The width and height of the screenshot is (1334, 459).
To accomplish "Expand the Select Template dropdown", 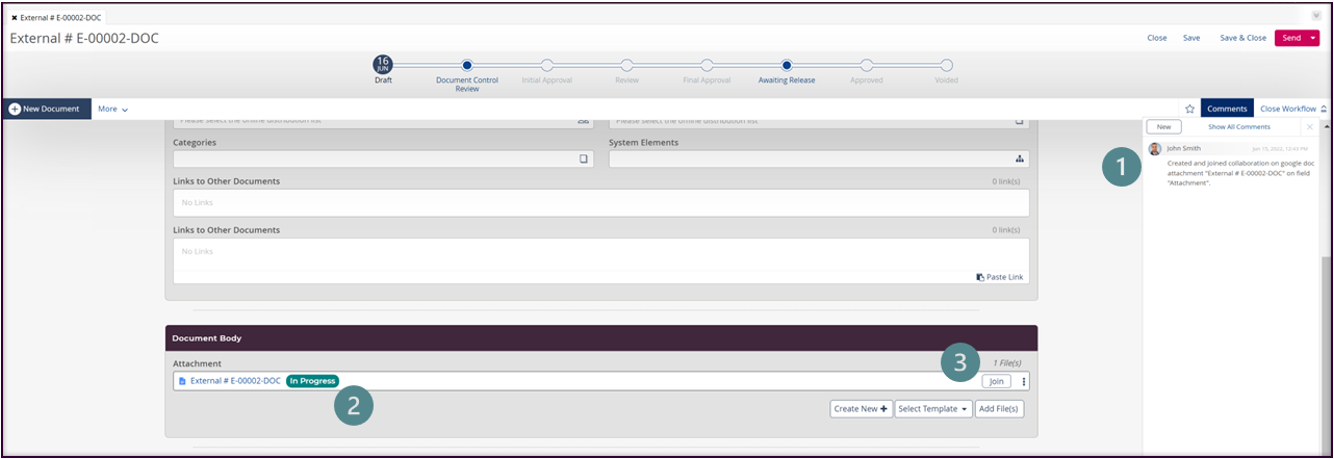I will click(933, 409).
